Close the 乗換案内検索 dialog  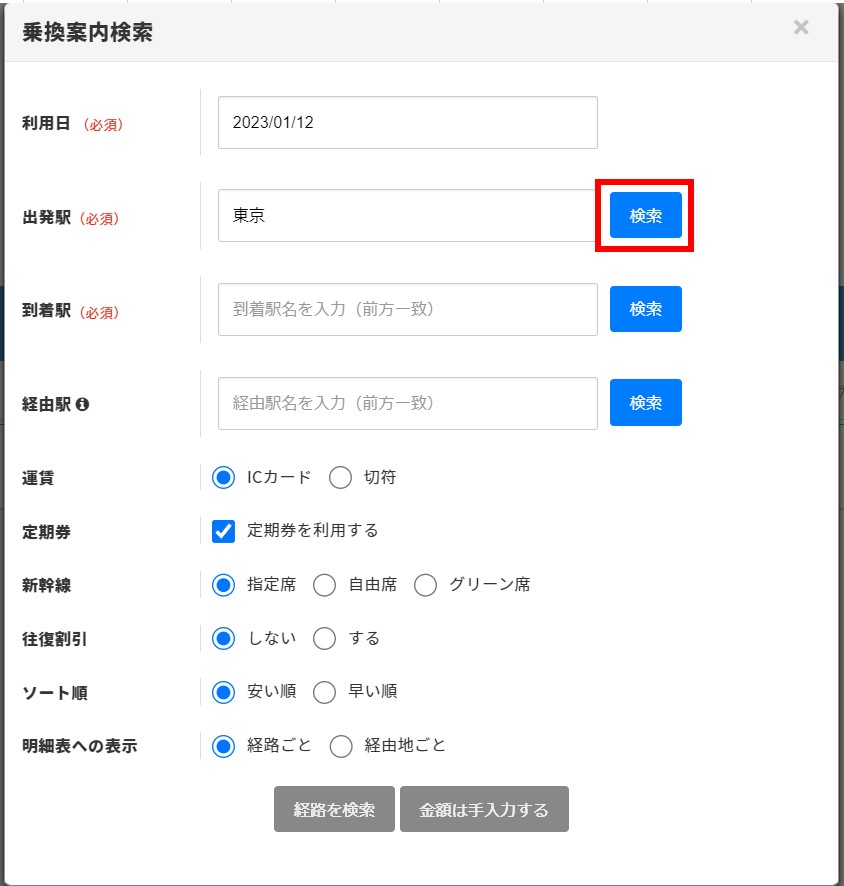(801, 28)
